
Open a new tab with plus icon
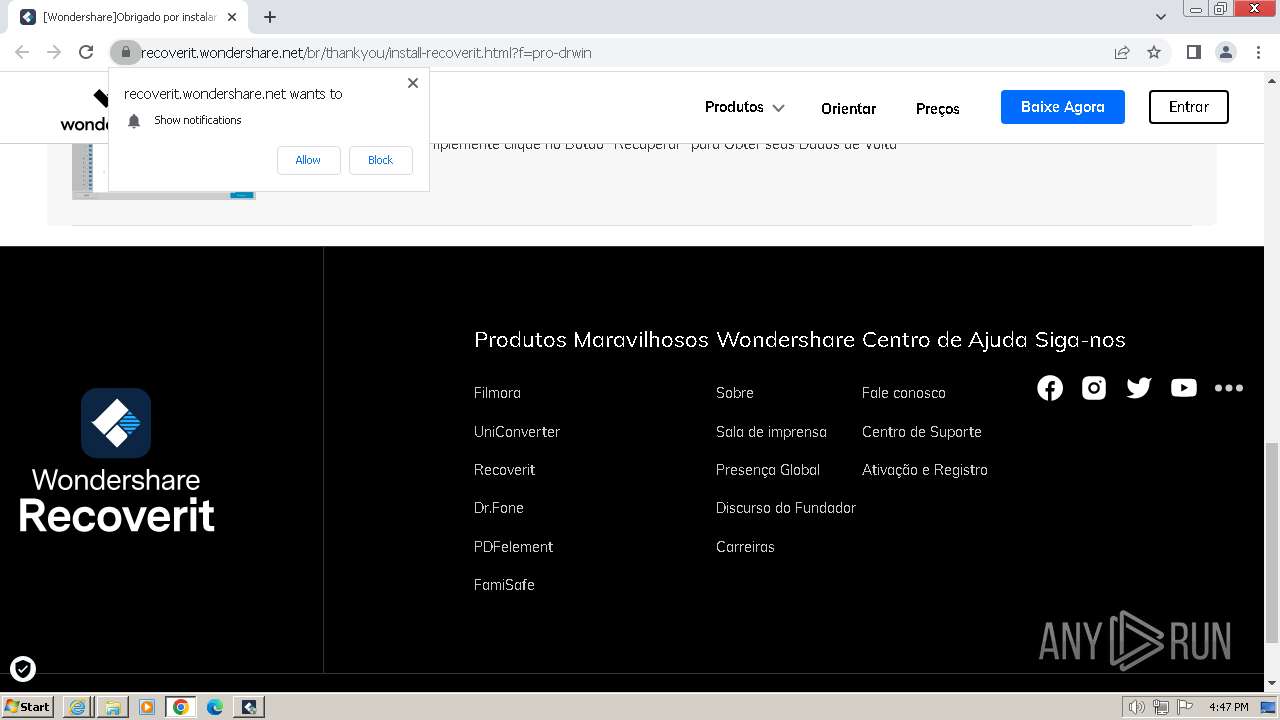270,17
